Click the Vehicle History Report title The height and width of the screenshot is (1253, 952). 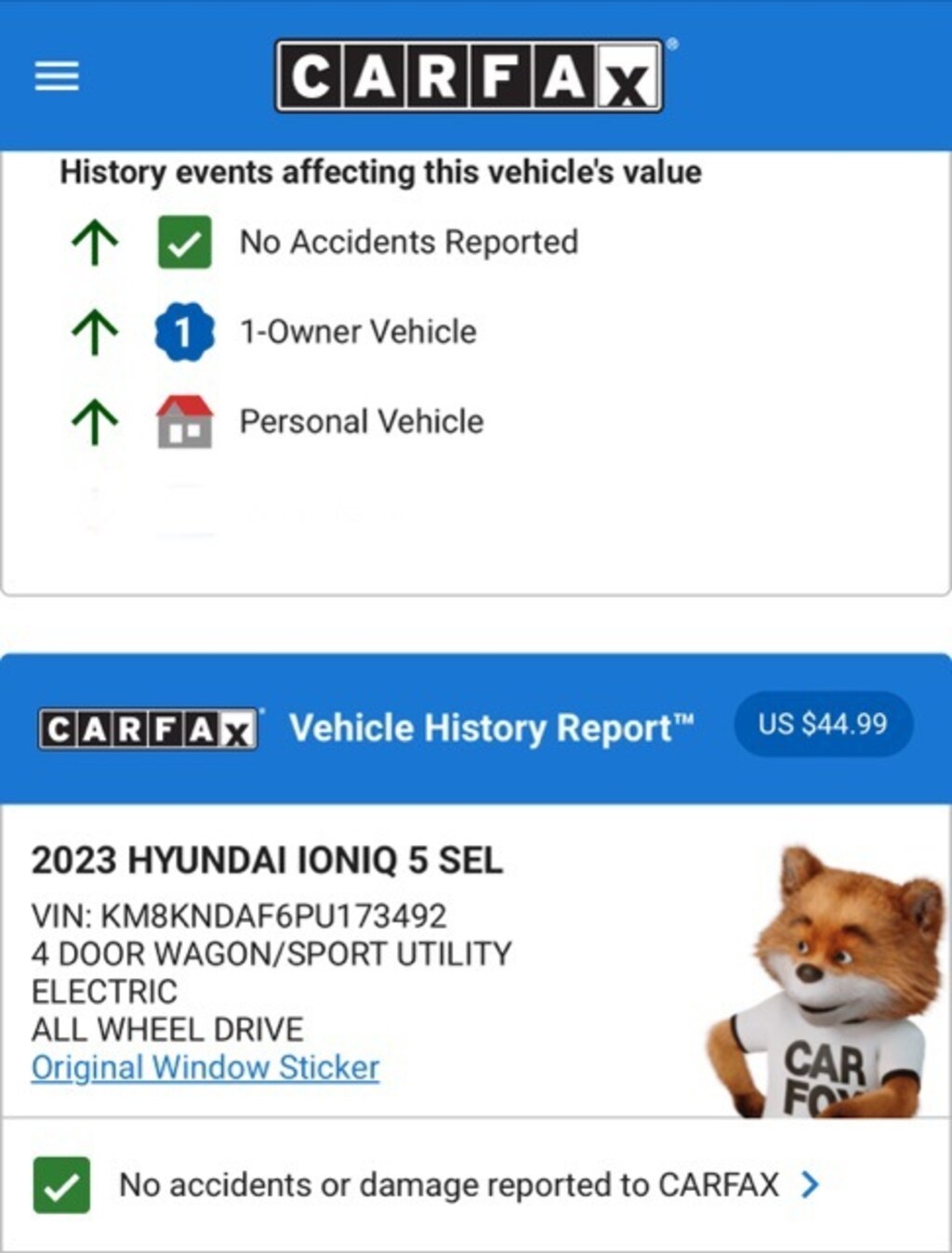pyautogui.click(x=492, y=728)
